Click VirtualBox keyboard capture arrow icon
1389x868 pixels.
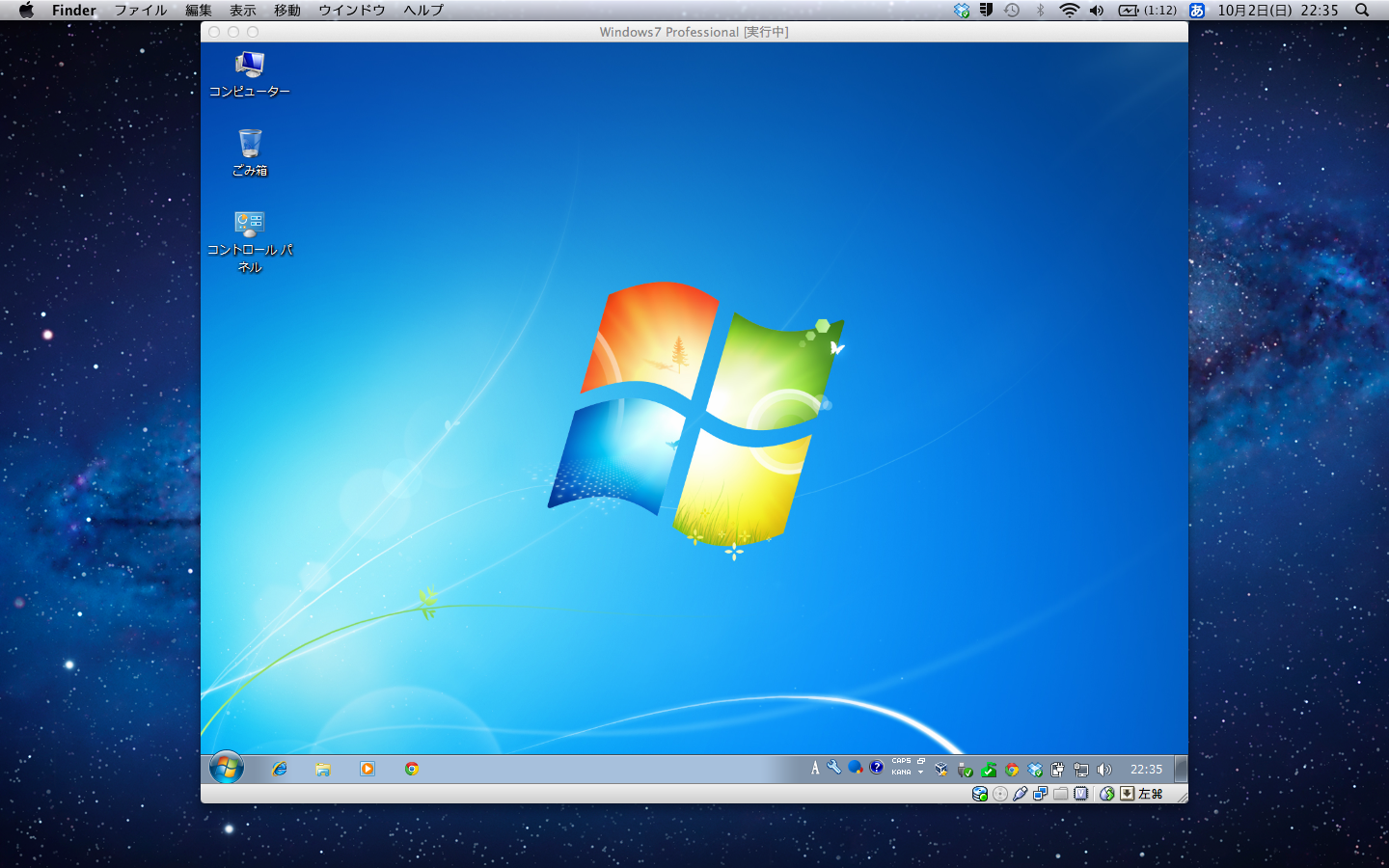tap(1127, 794)
